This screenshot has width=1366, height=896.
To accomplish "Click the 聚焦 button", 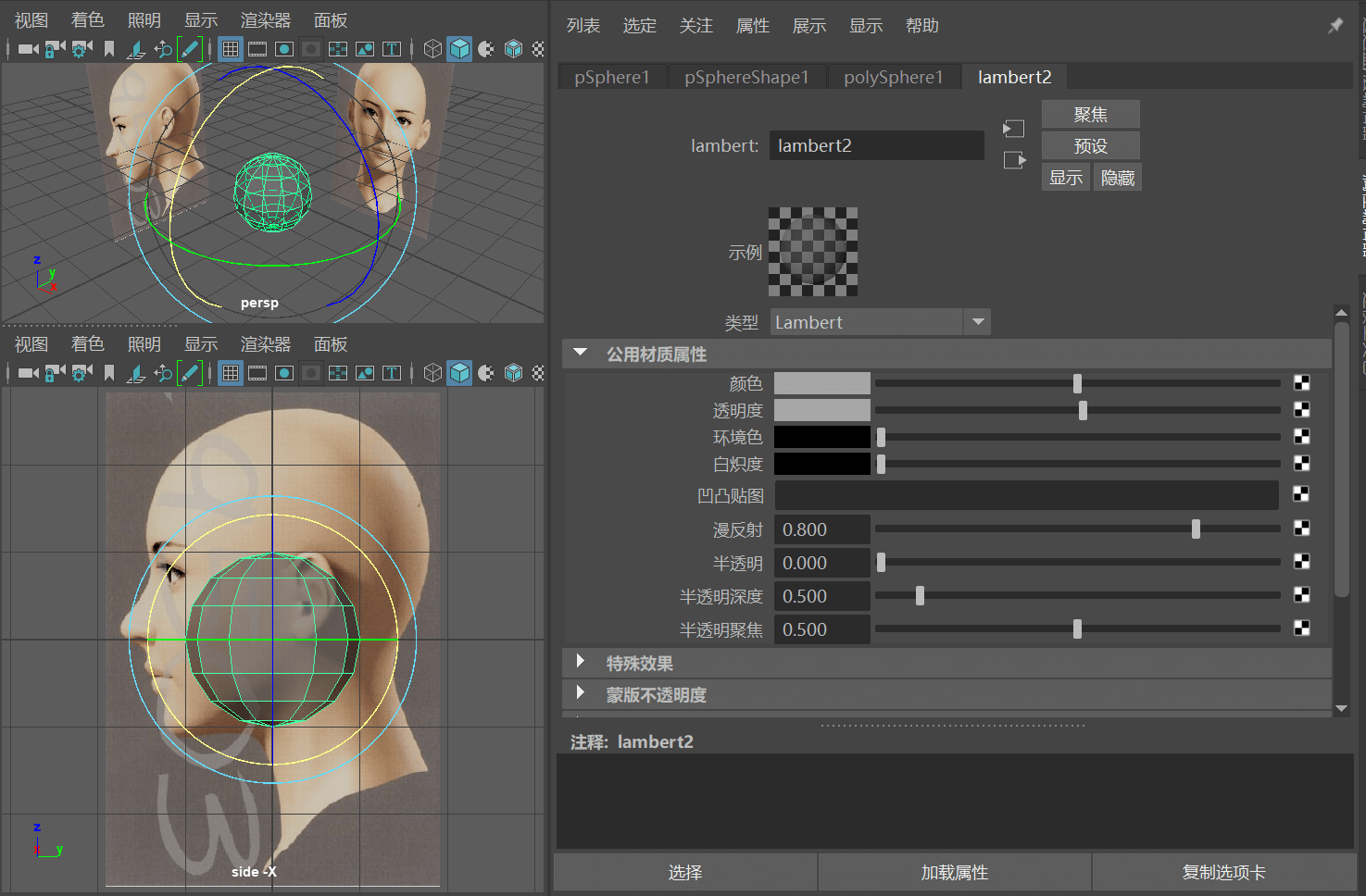I will (x=1090, y=115).
